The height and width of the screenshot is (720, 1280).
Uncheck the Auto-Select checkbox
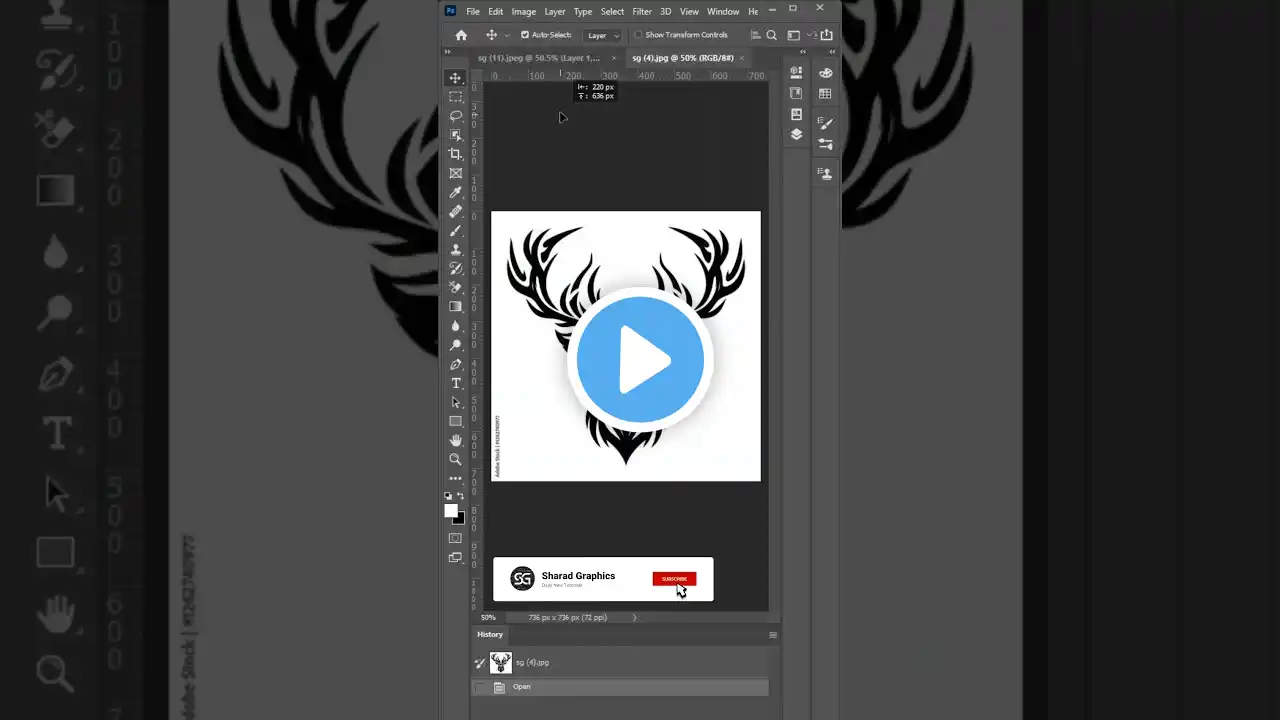[x=525, y=35]
